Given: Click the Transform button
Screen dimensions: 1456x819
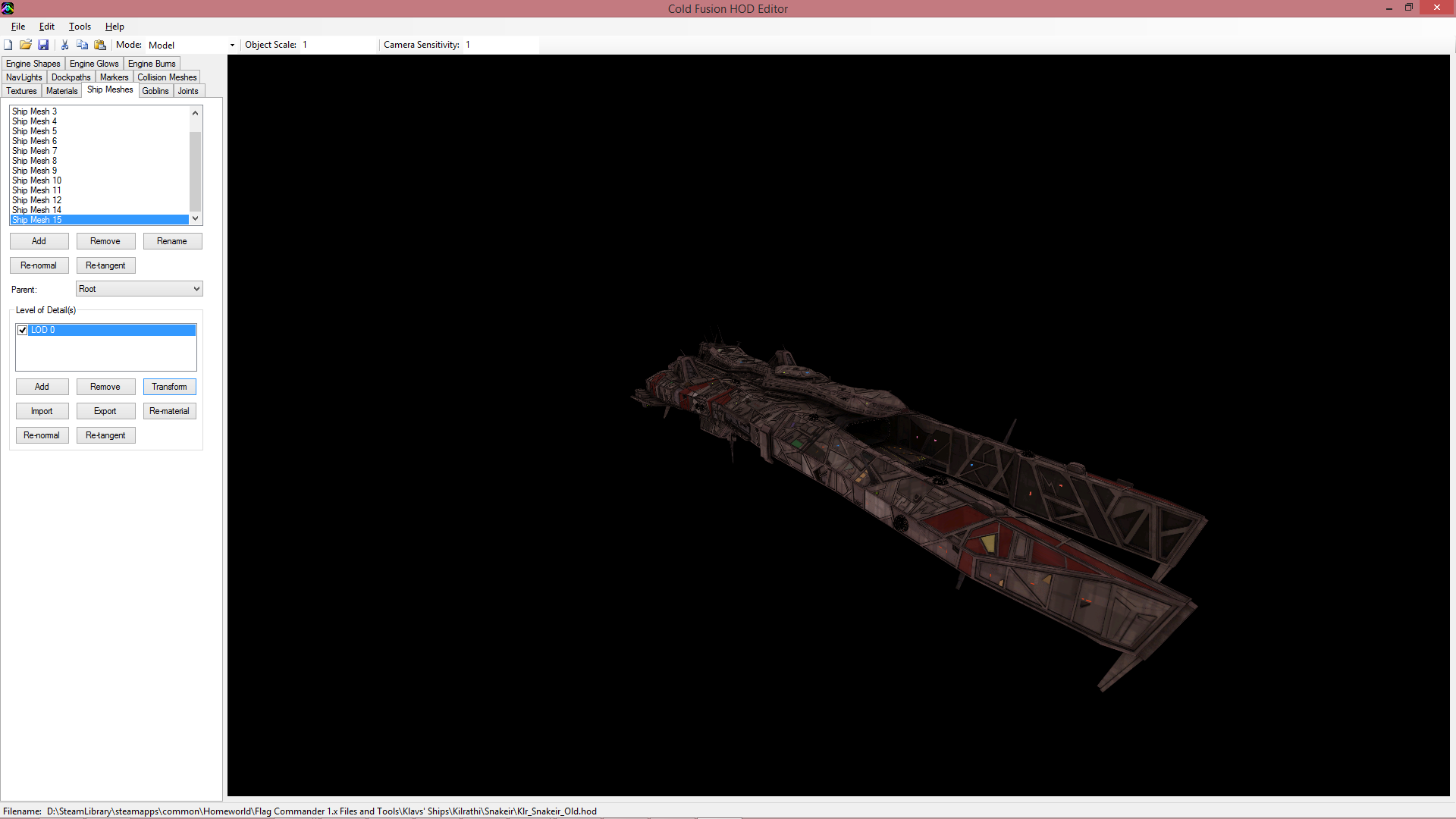Looking at the screenshot, I should click(169, 387).
